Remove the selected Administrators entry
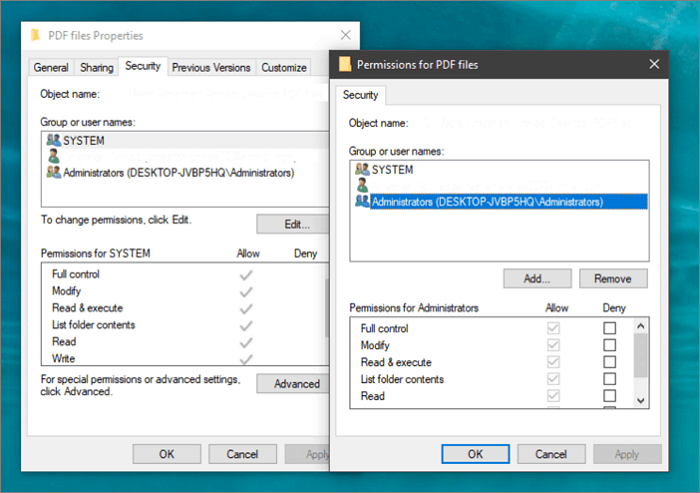Viewport: 700px width, 493px height. tap(613, 278)
